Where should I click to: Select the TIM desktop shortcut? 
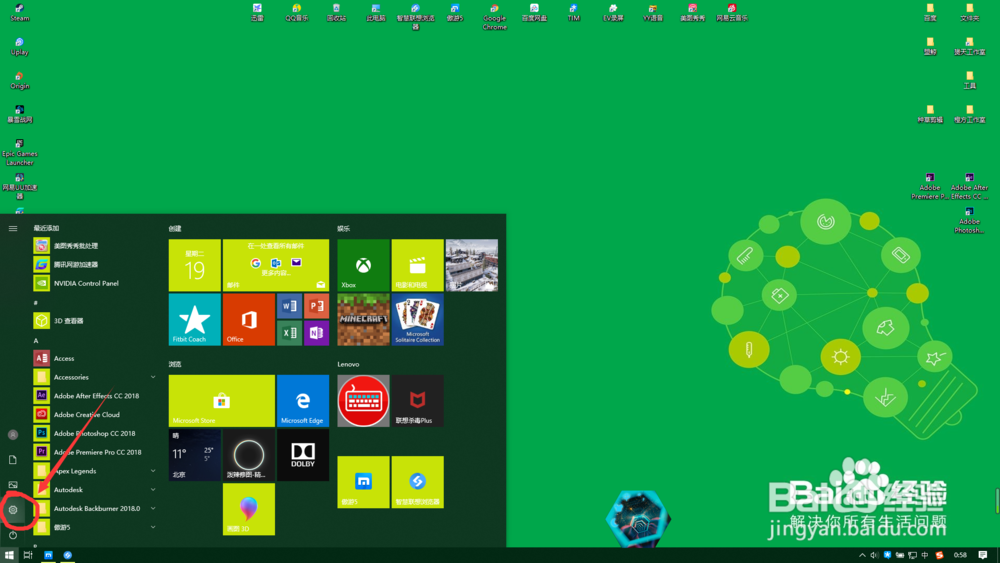573,12
